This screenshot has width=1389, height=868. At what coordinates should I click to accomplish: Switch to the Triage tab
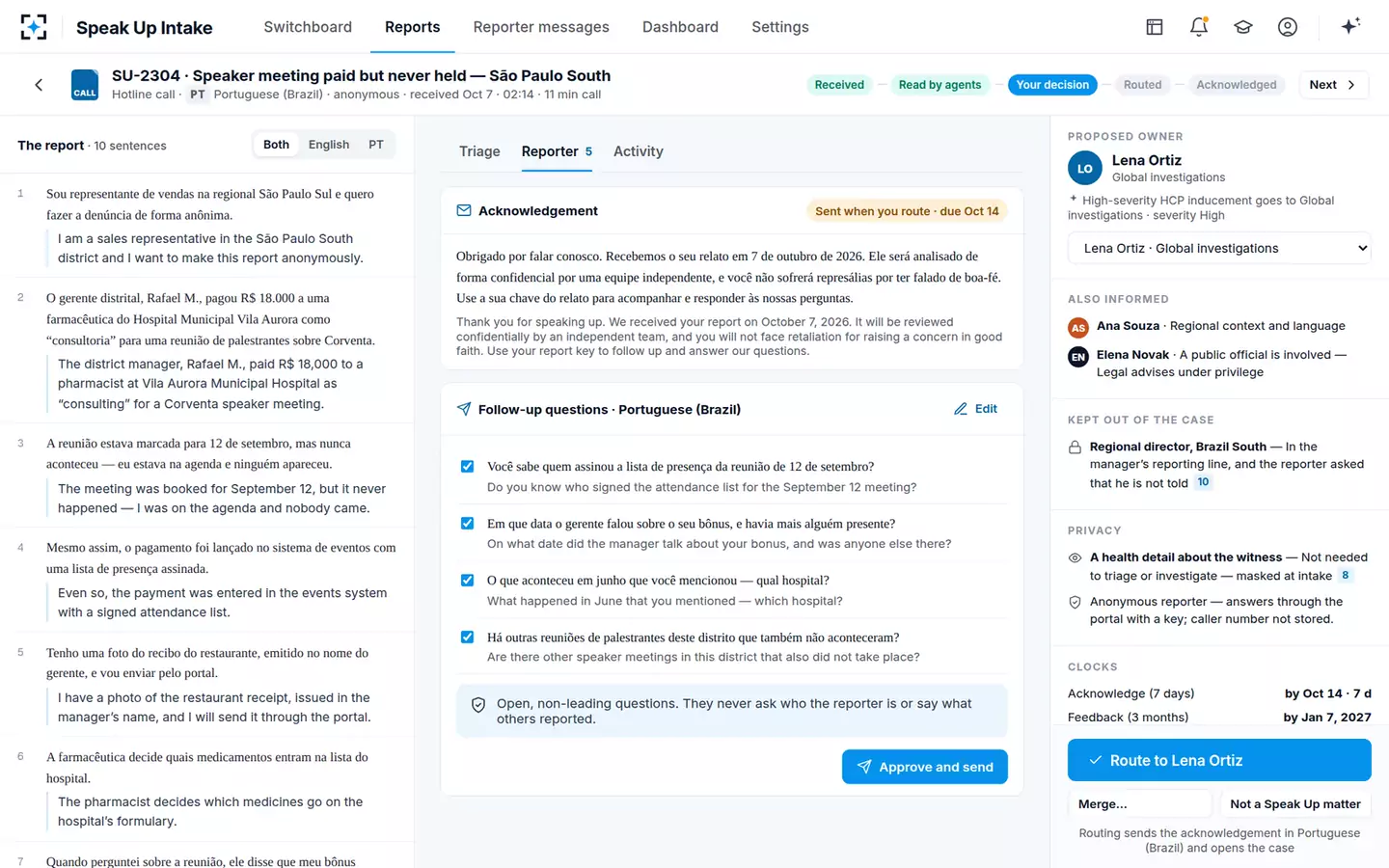point(479,151)
